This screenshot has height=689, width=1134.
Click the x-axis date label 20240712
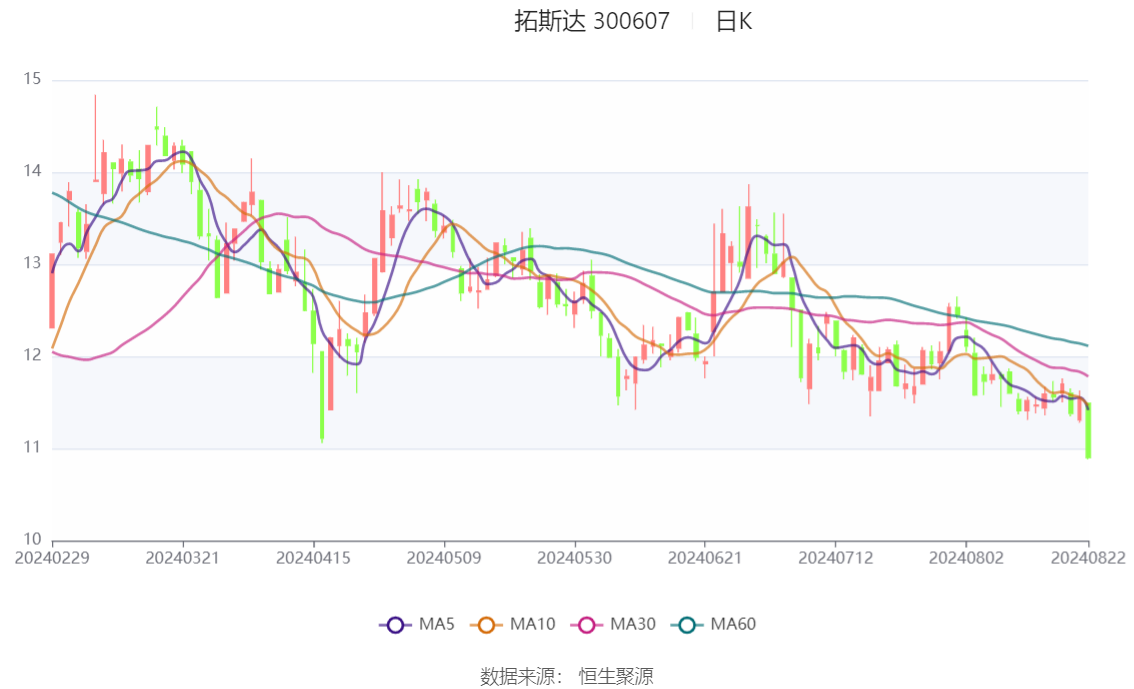pyautogui.click(x=835, y=558)
